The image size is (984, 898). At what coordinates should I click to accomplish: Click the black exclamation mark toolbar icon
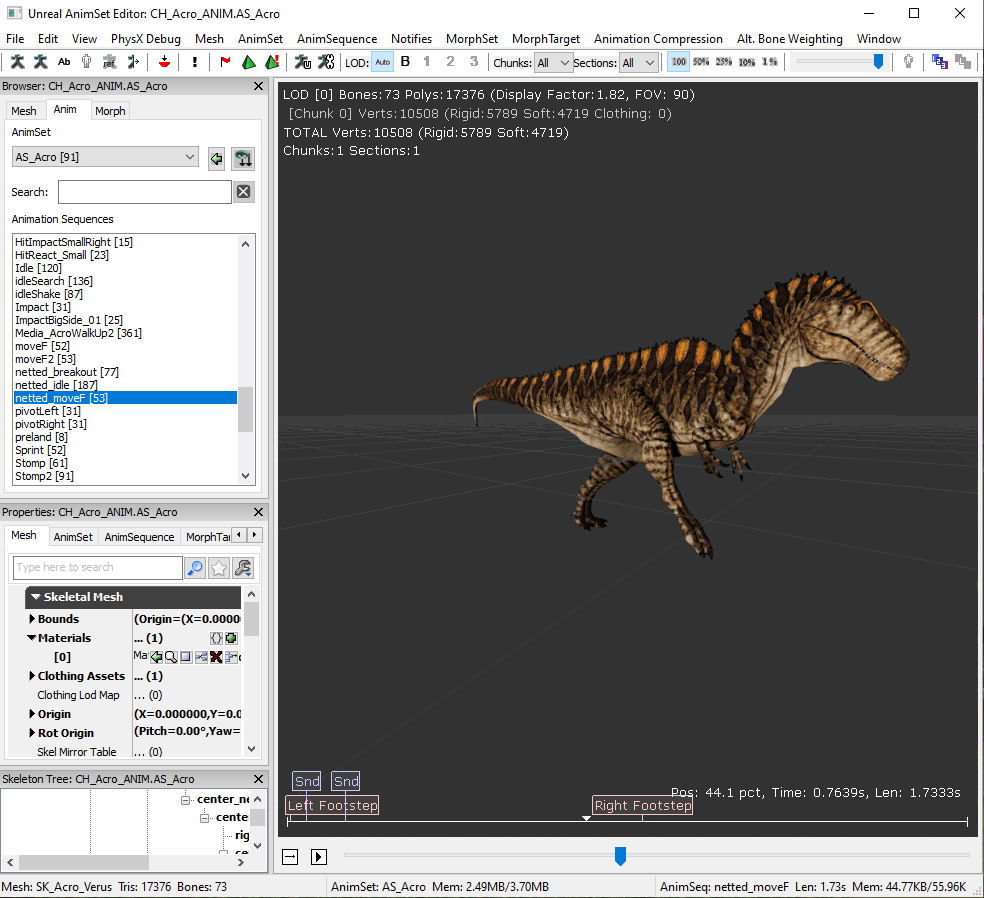pos(194,62)
